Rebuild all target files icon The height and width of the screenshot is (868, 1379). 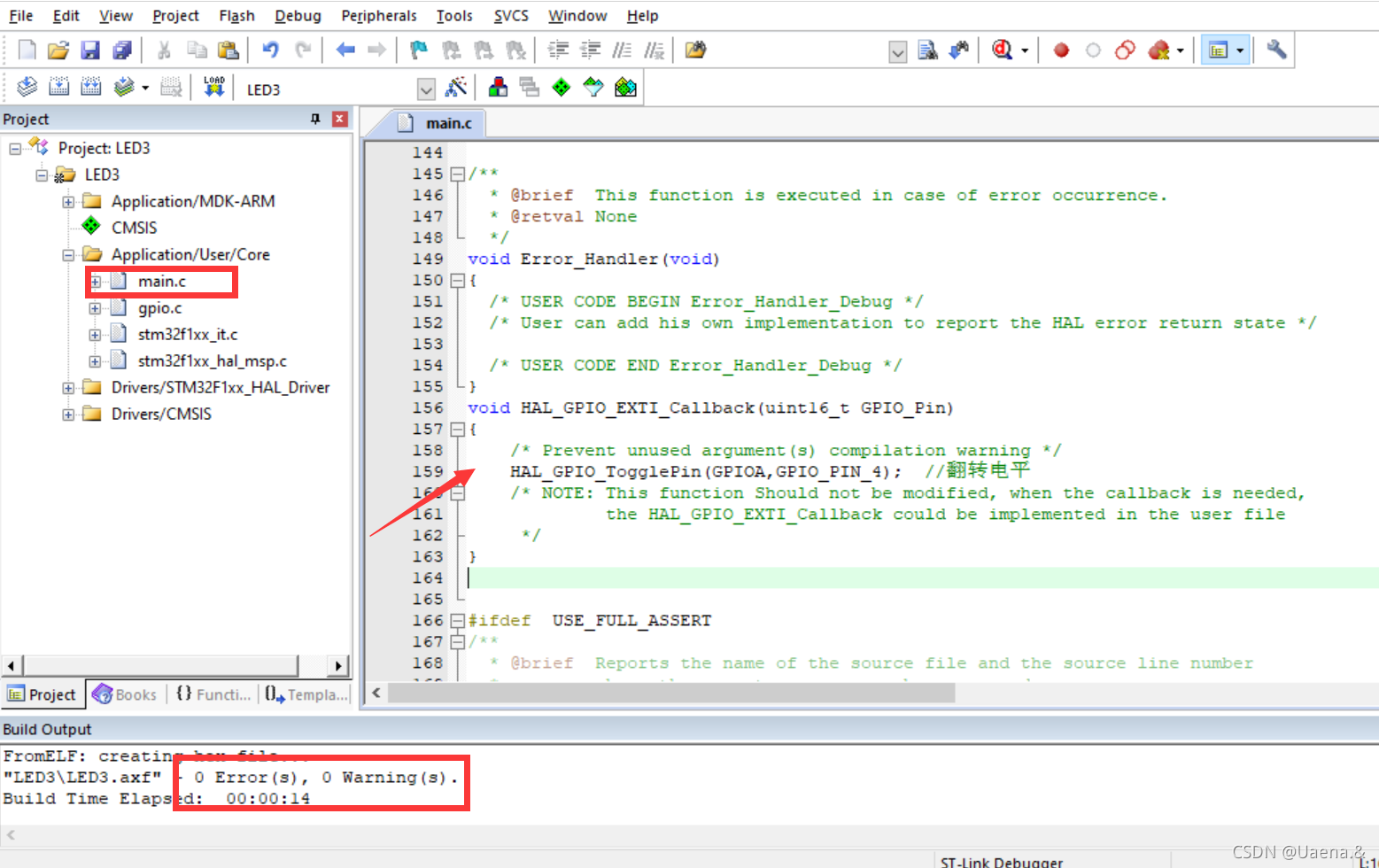[91, 87]
